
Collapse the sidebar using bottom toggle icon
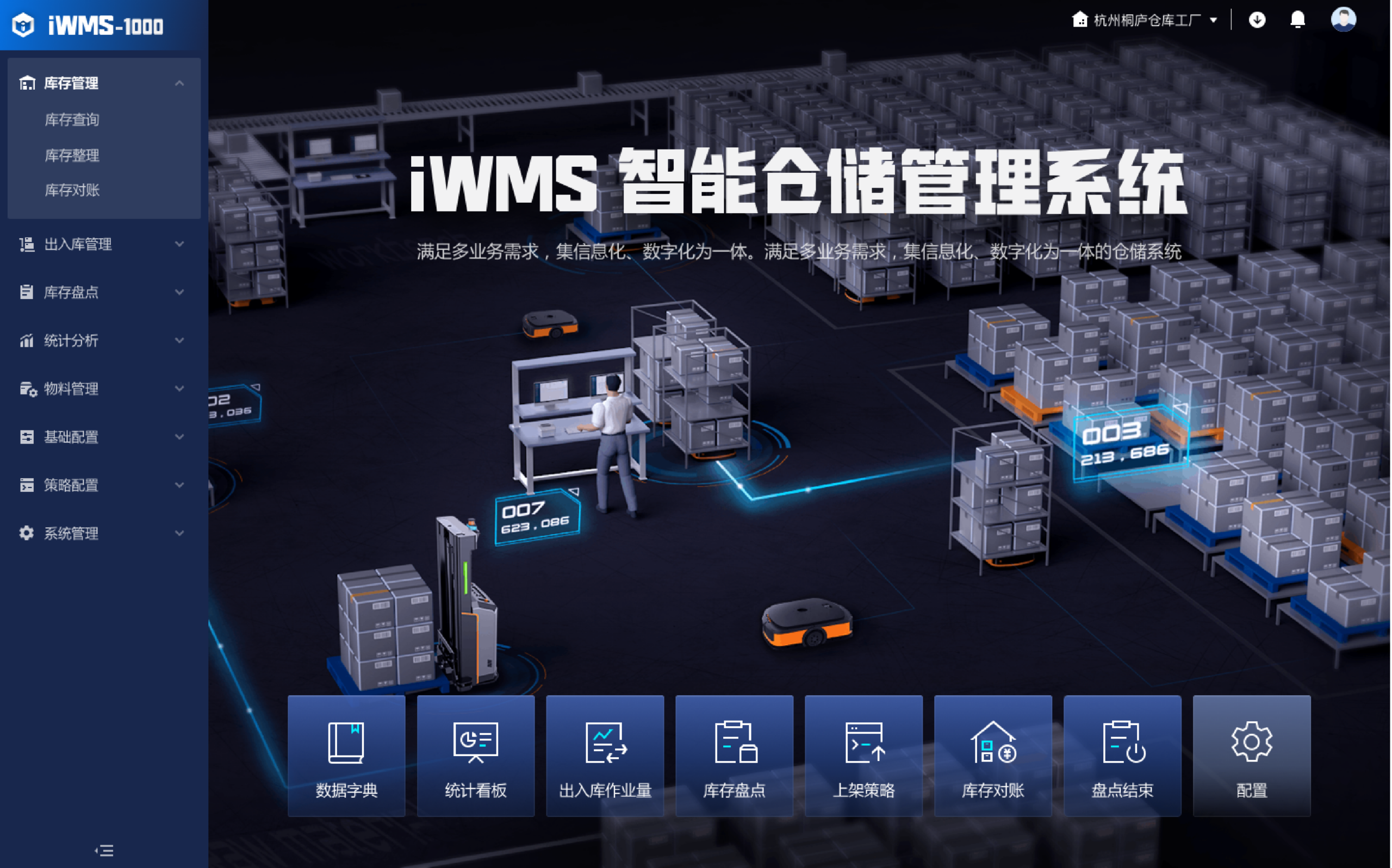[x=104, y=850]
